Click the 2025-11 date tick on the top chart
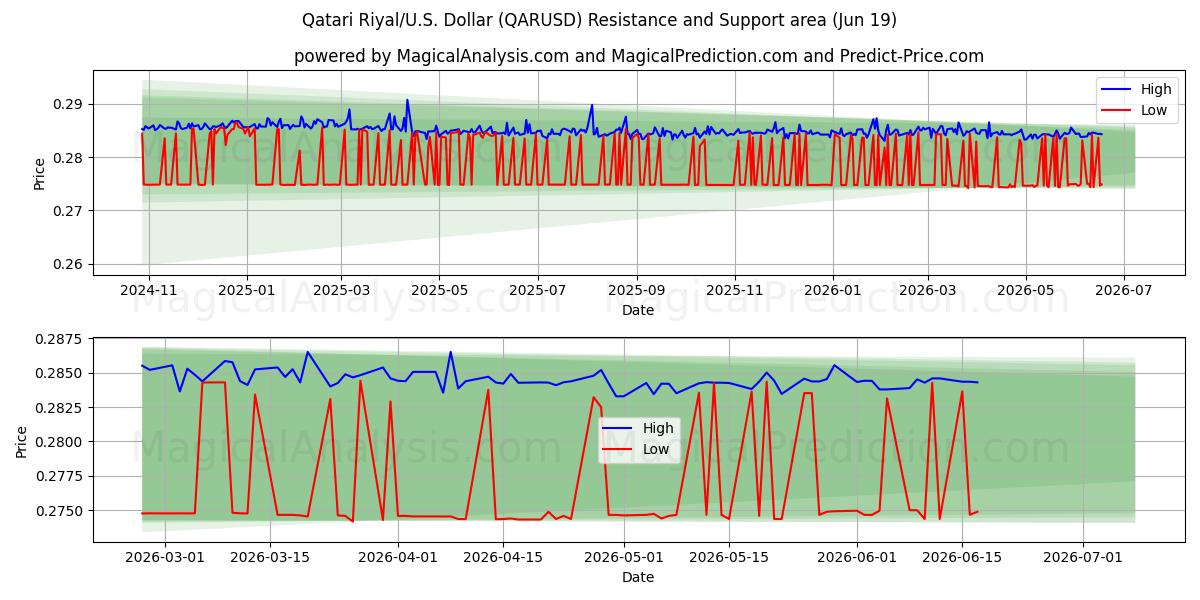The width and height of the screenshot is (1200, 600). tap(734, 289)
